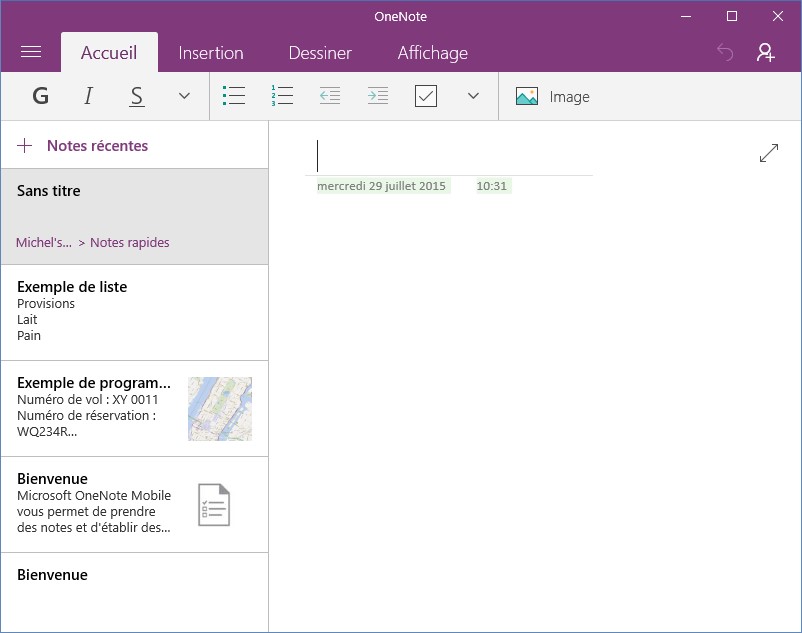
Task: Create new page with Notes récentes plus
Action: click(x=25, y=146)
